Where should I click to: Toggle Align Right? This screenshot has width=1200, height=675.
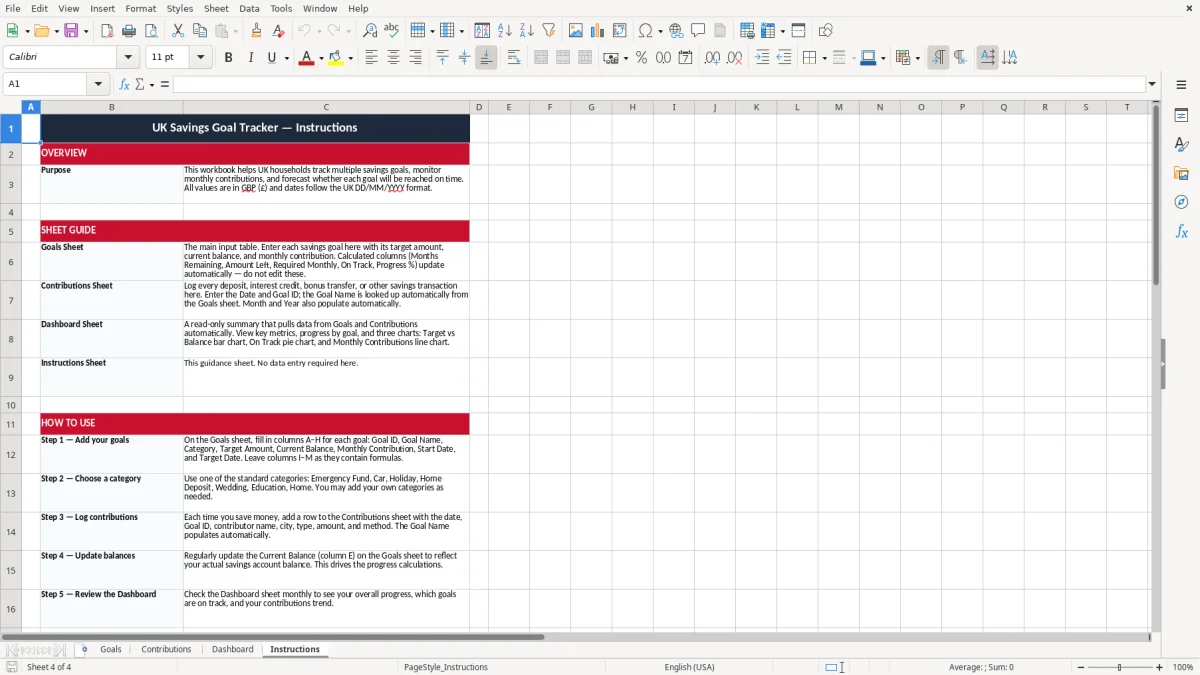pyautogui.click(x=415, y=58)
